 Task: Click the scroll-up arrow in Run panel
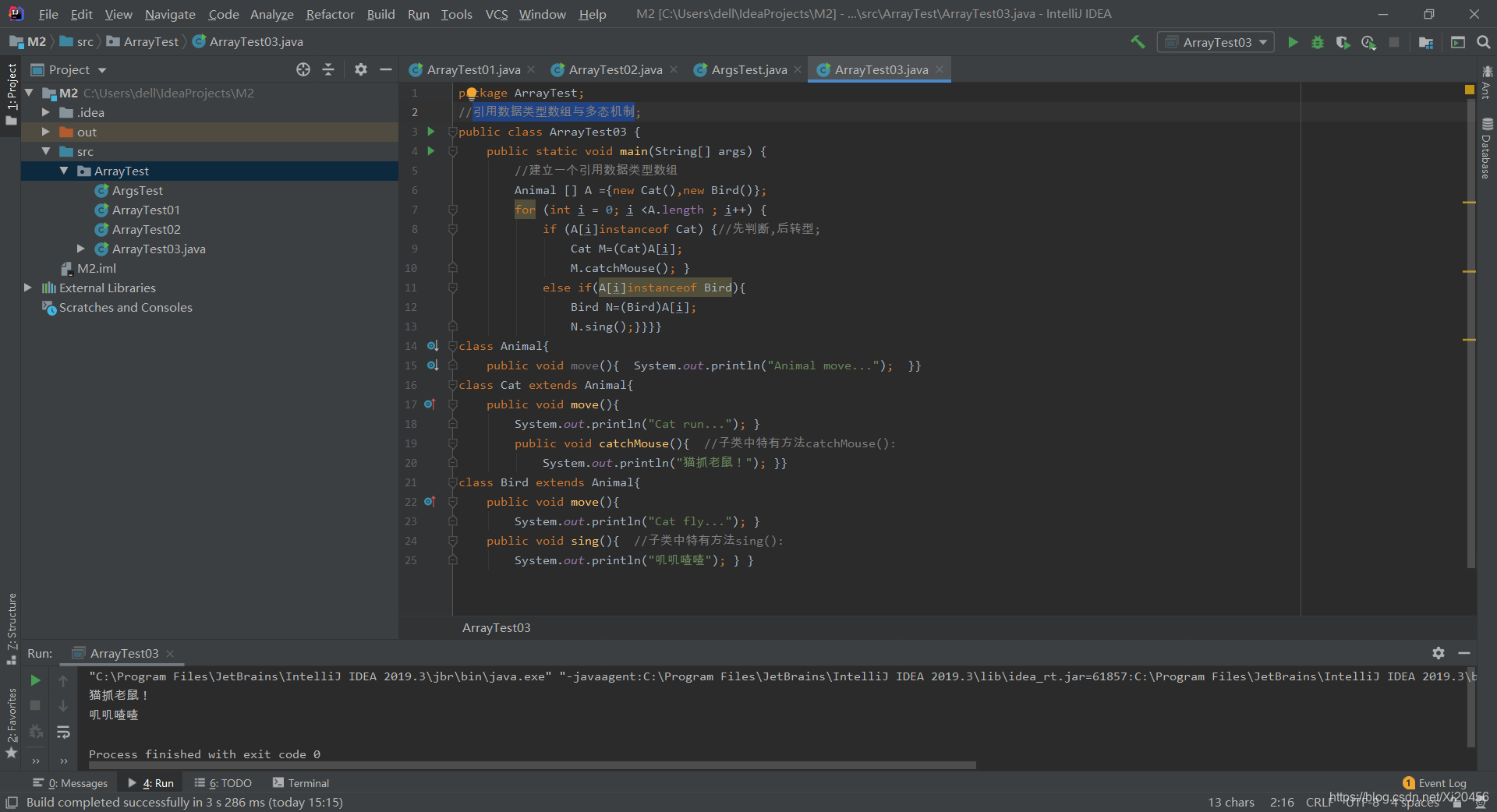coord(63,680)
